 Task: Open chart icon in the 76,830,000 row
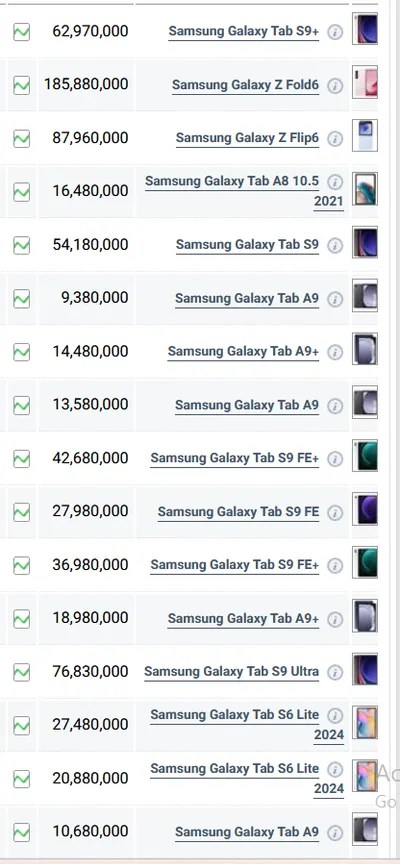[x=21, y=672]
